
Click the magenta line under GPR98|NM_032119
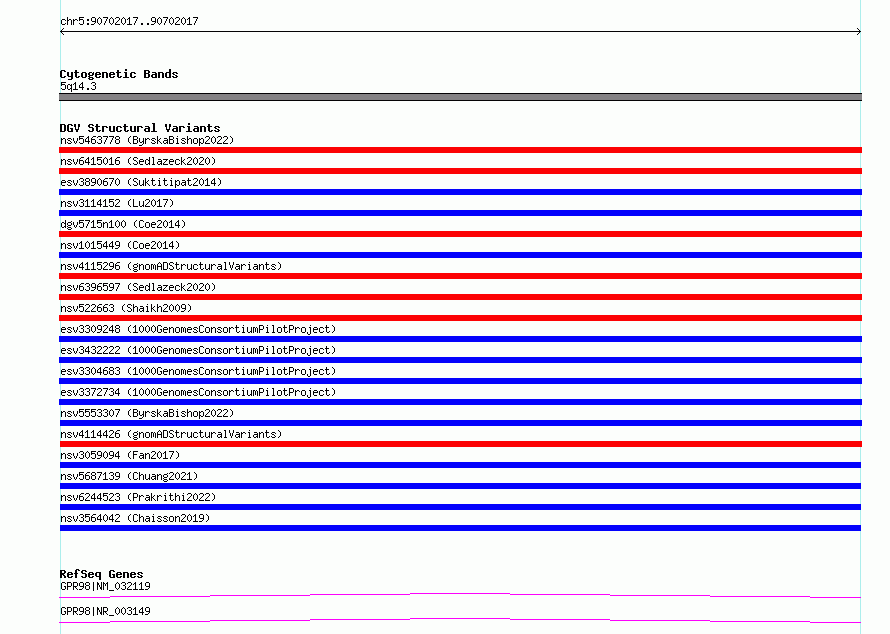coord(460,595)
